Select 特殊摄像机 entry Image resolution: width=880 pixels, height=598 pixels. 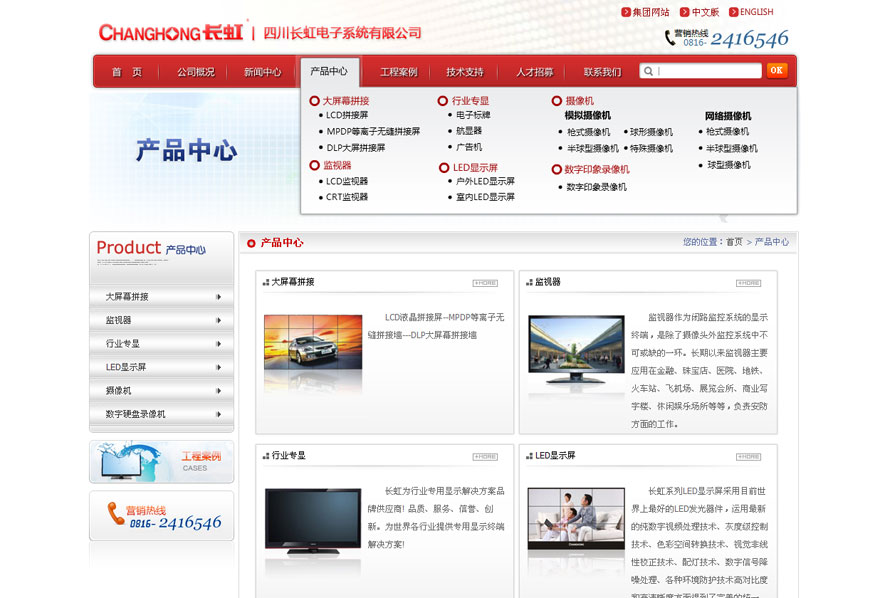(651, 149)
